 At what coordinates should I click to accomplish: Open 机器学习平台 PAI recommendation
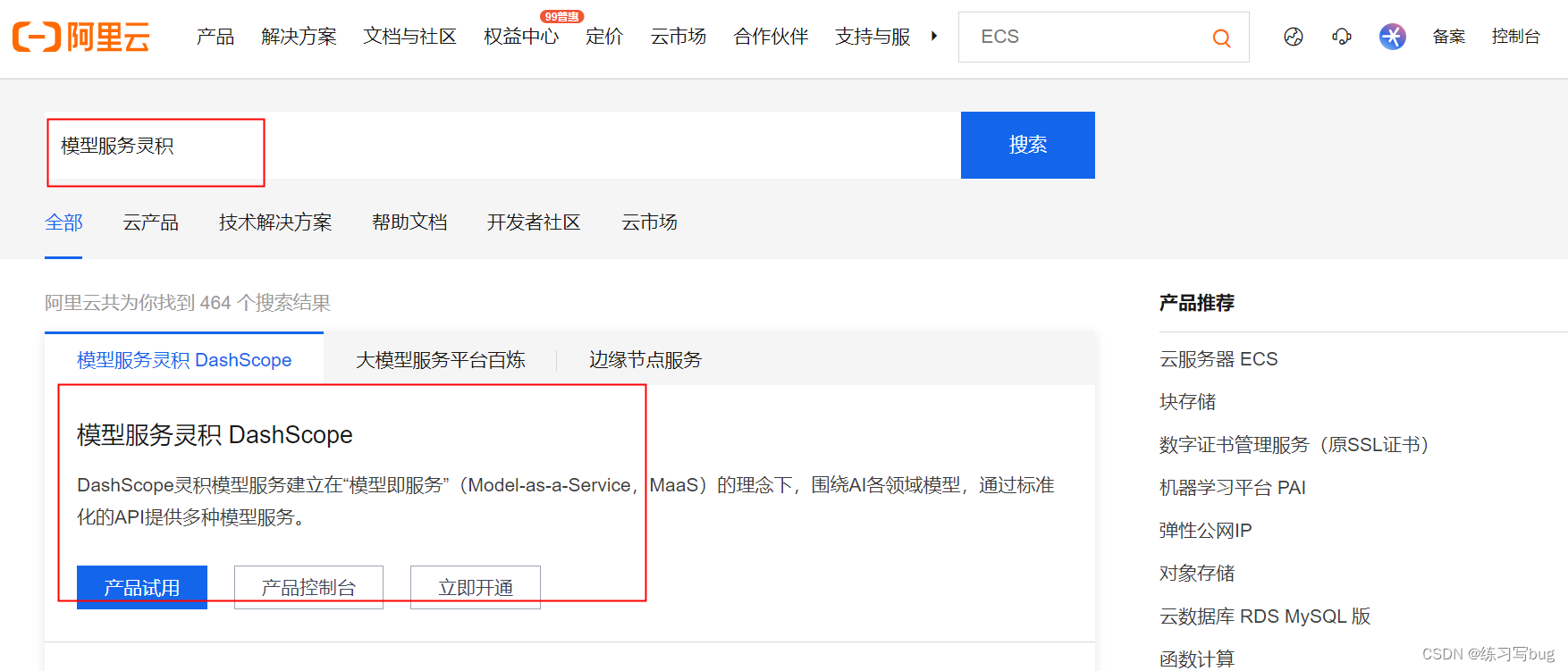pos(1233,488)
